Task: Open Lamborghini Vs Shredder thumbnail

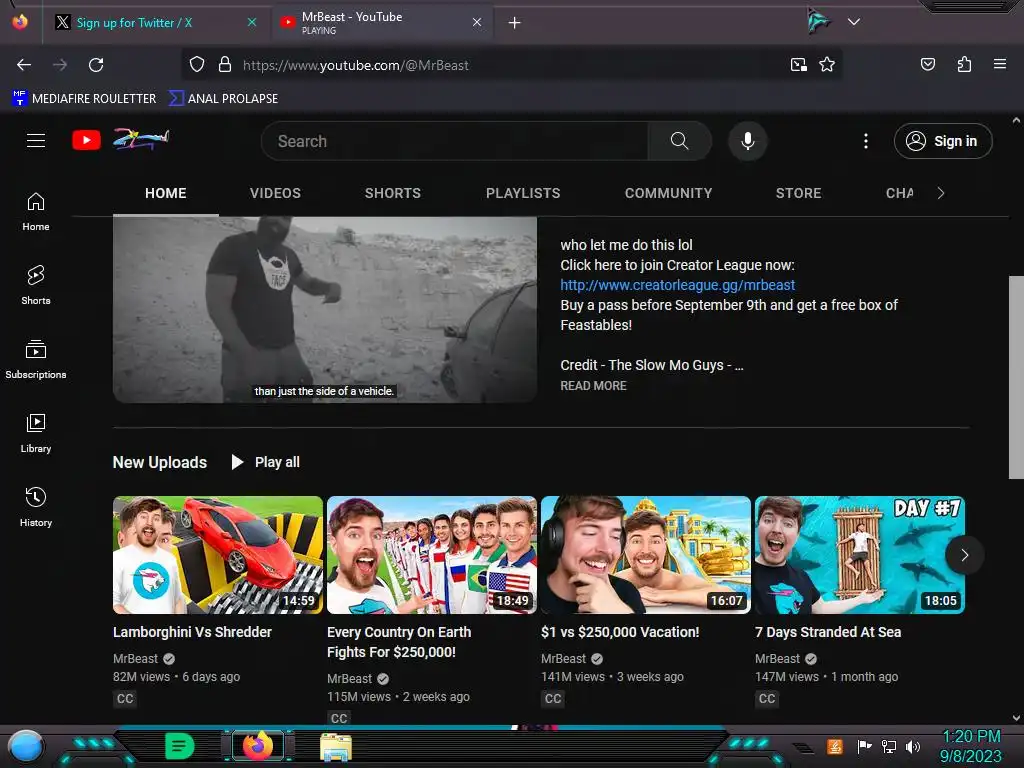Action: coord(217,555)
